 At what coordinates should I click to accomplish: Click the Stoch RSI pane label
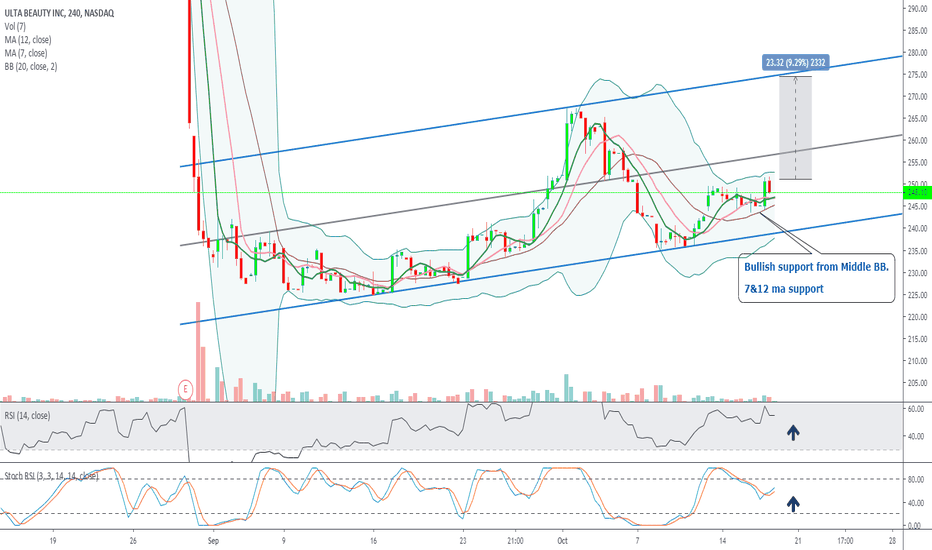[51, 476]
